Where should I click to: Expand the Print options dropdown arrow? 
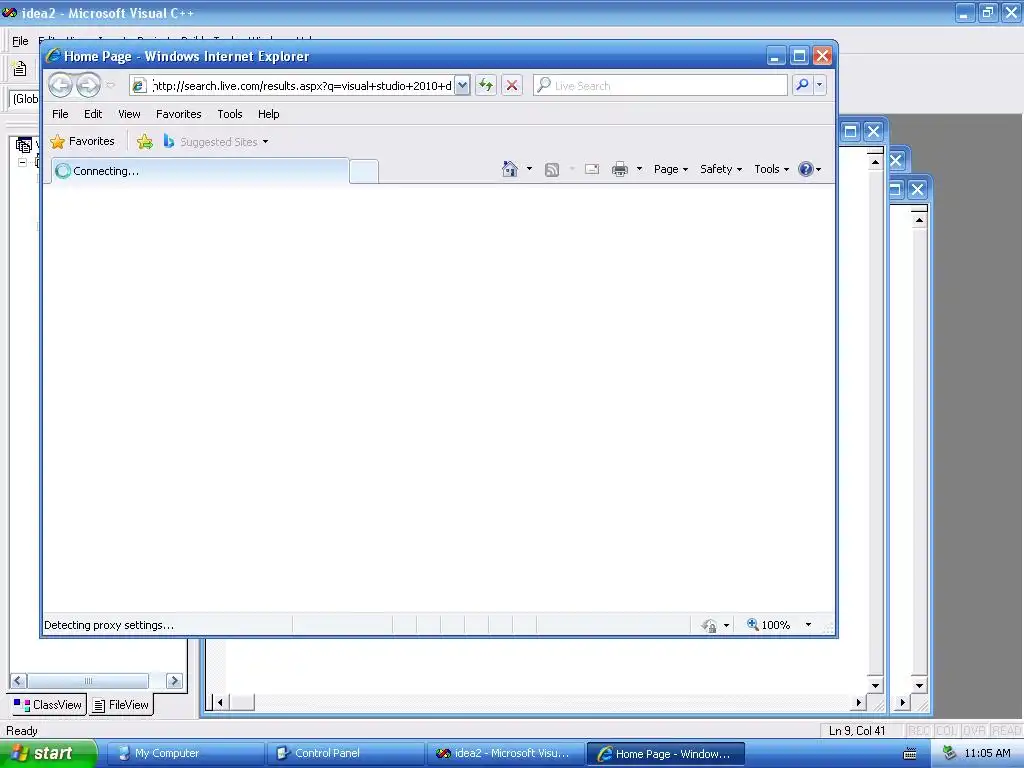(x=639, y=169)
